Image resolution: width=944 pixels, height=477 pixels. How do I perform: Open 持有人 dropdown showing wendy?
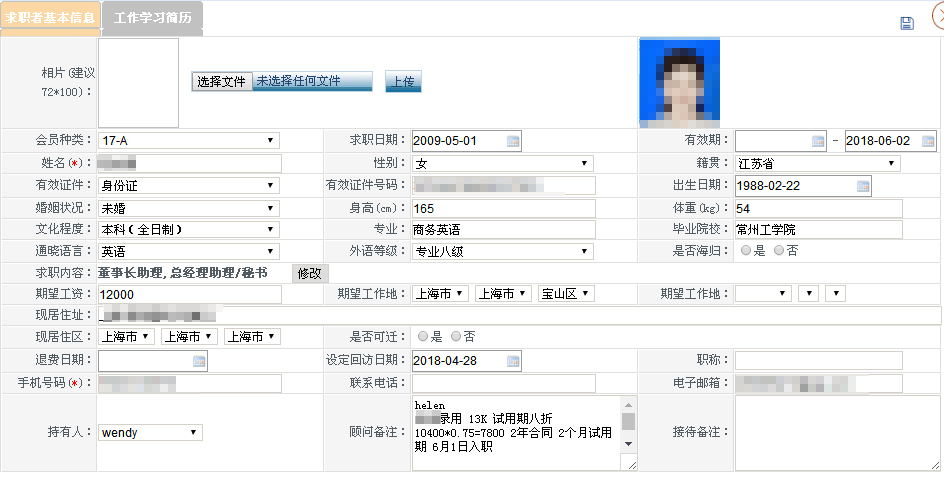click(151, 432)
